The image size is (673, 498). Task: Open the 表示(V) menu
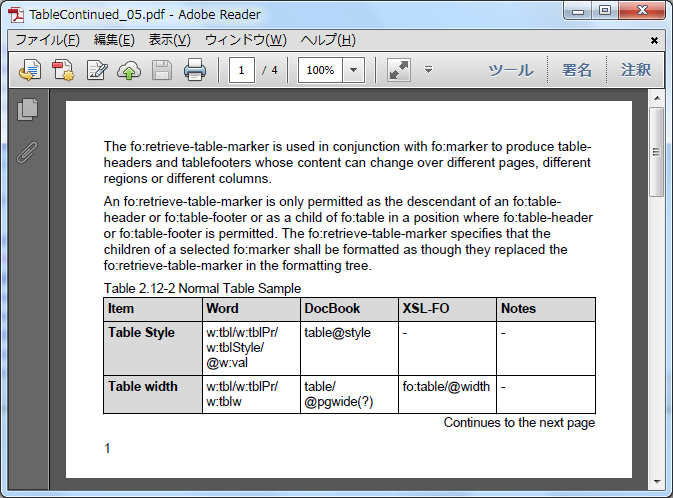[x=170, y=40]
